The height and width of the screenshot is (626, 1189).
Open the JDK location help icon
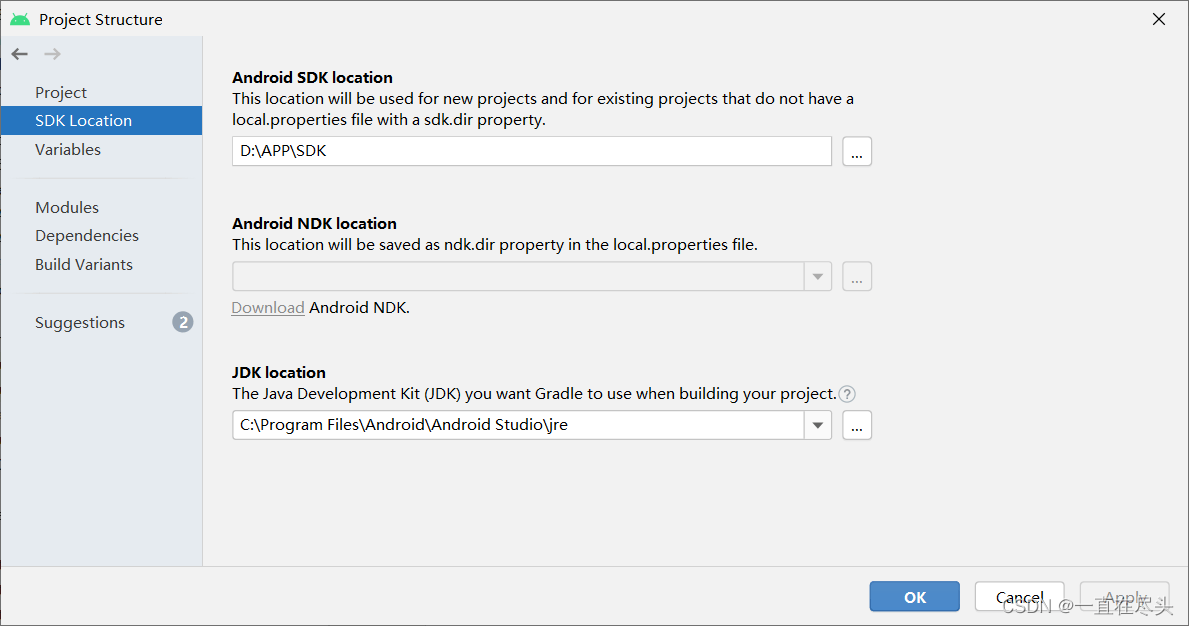point(847,394)
